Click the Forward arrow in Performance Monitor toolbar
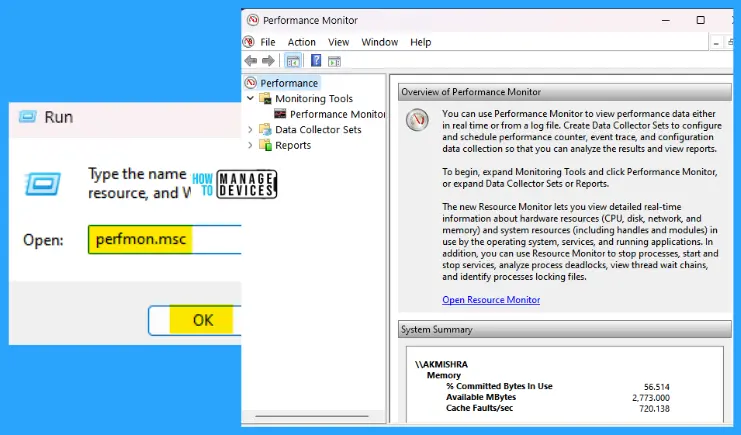The width and height of the screenshot is (741, 435). click(268, 61)
